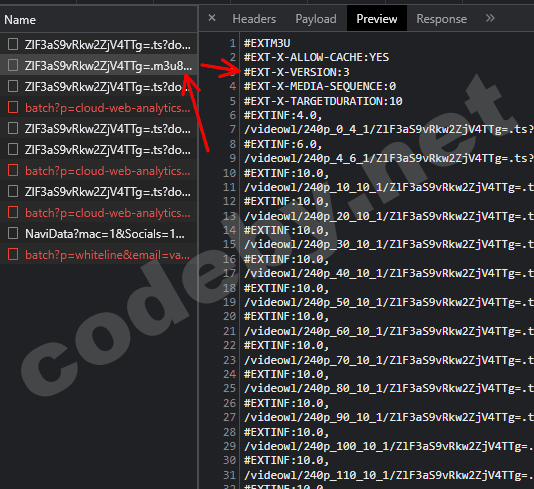Open the Headers tab
Viewport: 534px width, 489px height.
pyautogui.click(x=254, y=19)
